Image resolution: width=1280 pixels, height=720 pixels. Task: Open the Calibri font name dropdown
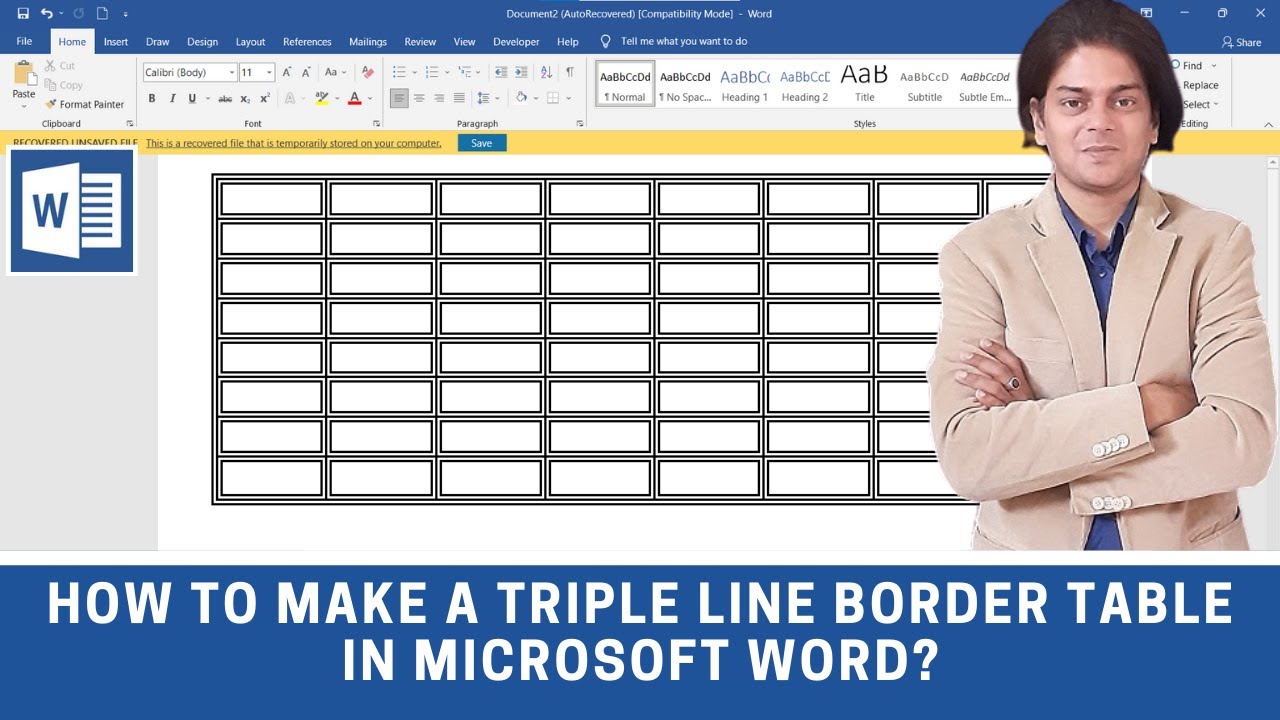coord(232,72)
